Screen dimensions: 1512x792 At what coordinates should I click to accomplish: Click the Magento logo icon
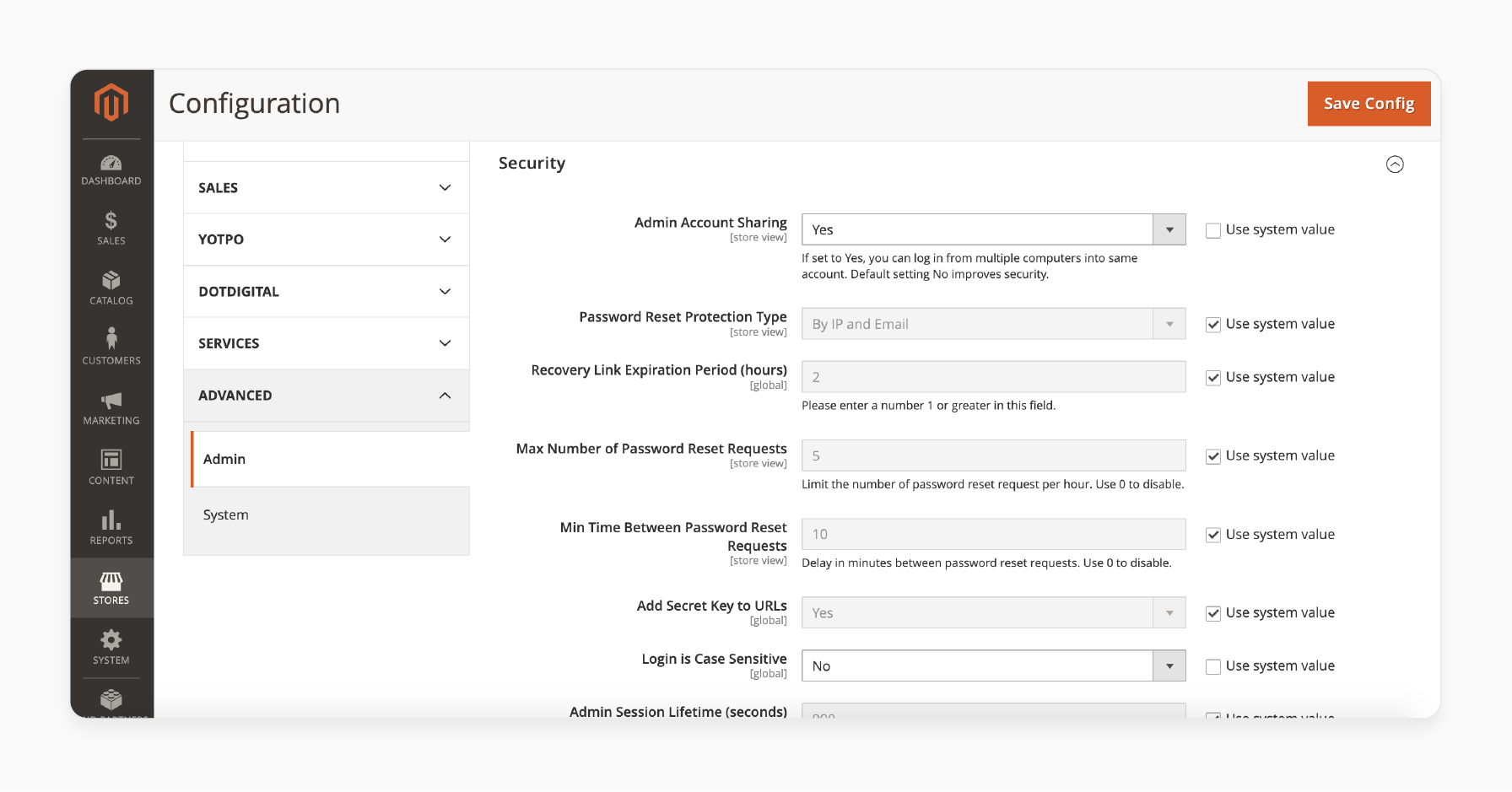click(x=111, y=103)
